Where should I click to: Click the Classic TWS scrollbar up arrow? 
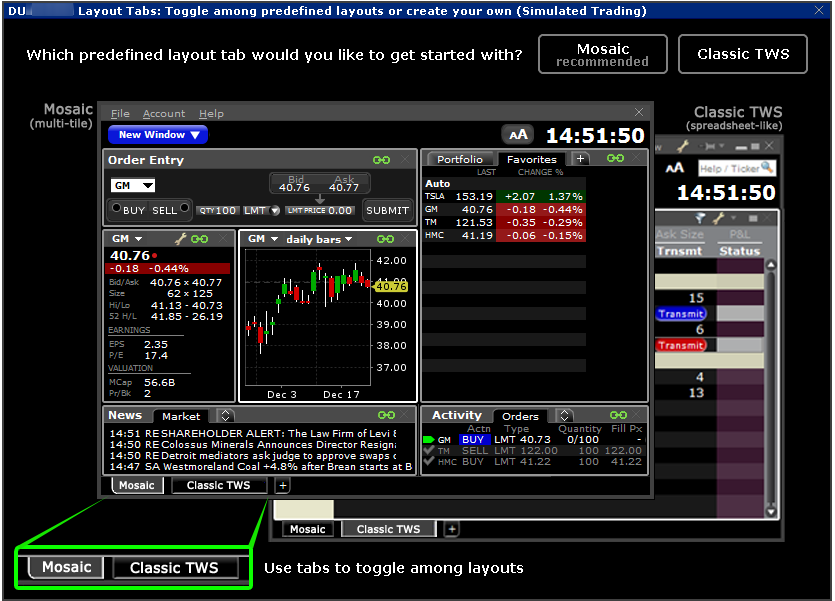pyautogui.click(x=771, y=265)
